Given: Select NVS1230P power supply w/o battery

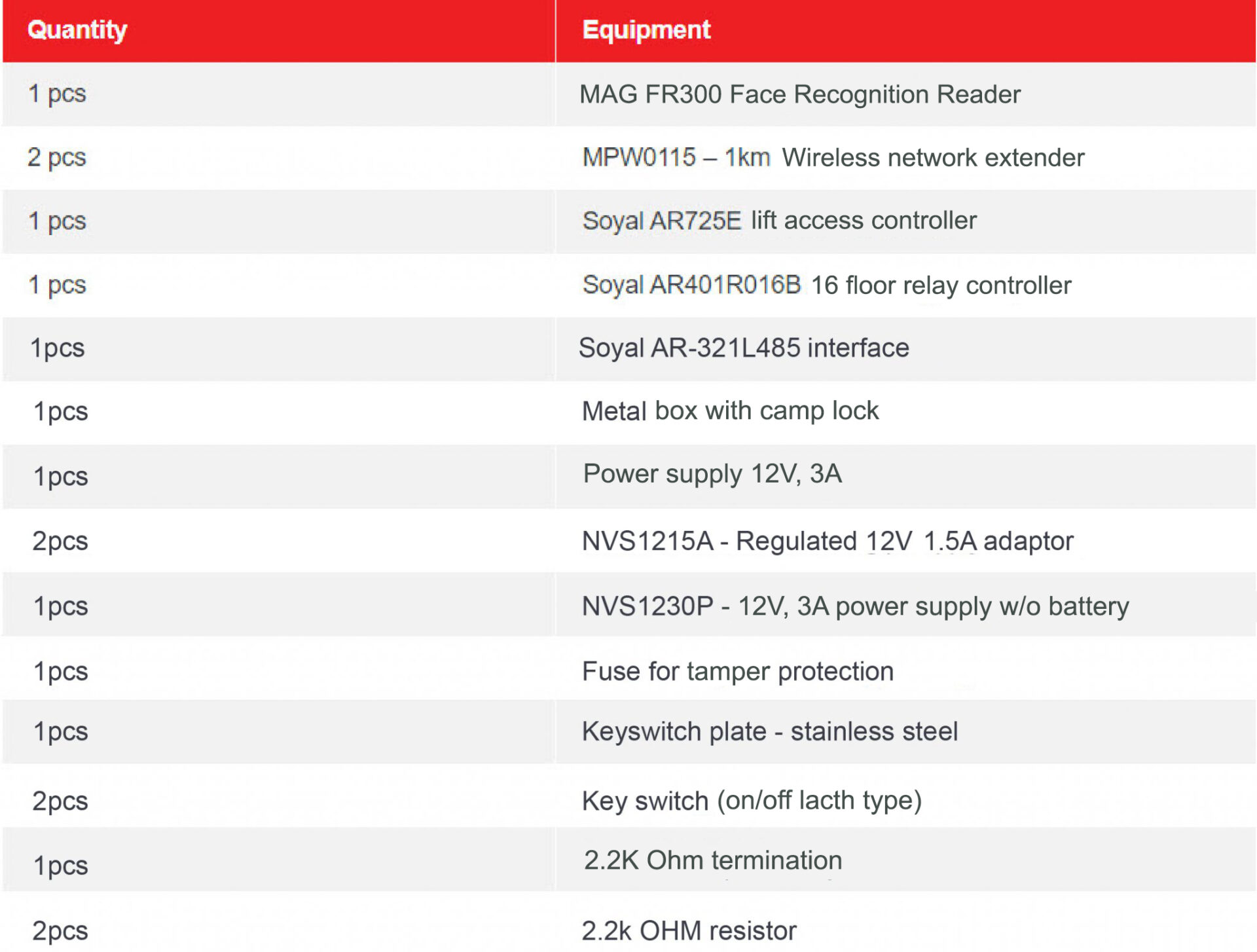Looking at the screenshot, I should point(856,606).
